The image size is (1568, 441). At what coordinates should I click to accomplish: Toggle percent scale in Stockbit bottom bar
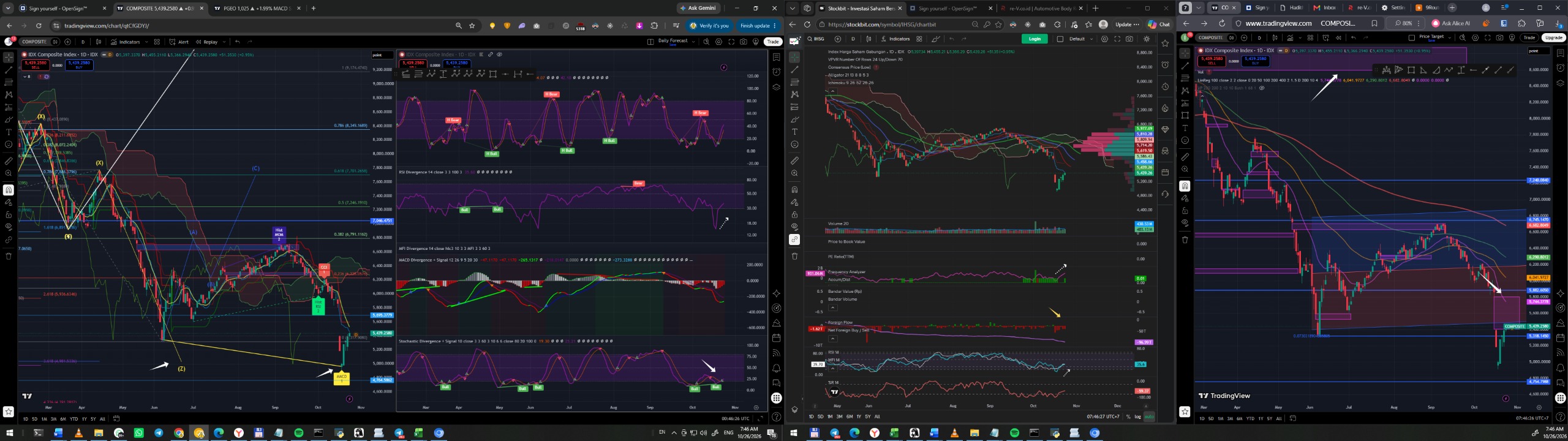tap(1128, 417)
